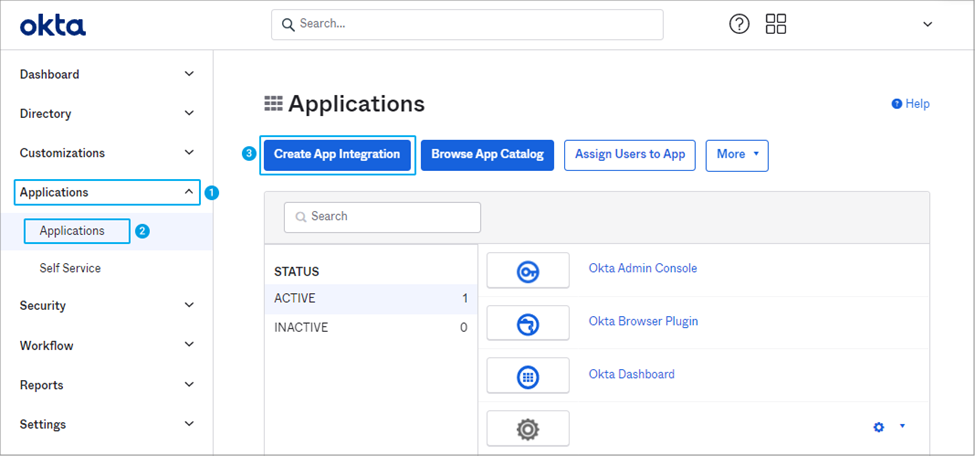Click the blue Help question icon
Viewport: 975px width, 456px height.
[x=897, y=104]
